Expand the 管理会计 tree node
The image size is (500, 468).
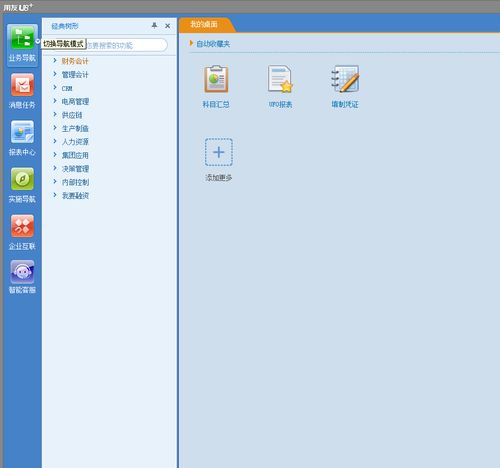pos(55,74)
